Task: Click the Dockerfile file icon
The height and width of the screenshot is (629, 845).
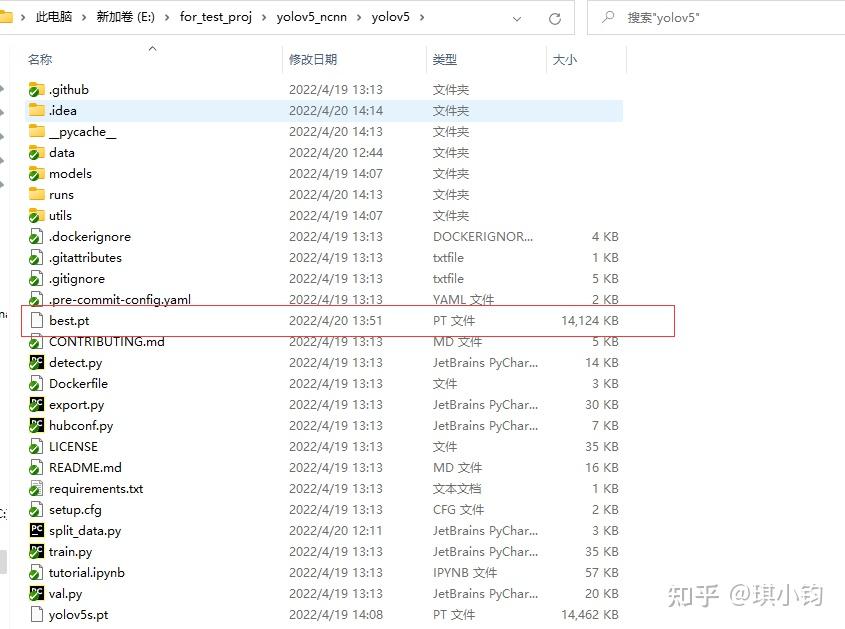Action: (36, 384)
